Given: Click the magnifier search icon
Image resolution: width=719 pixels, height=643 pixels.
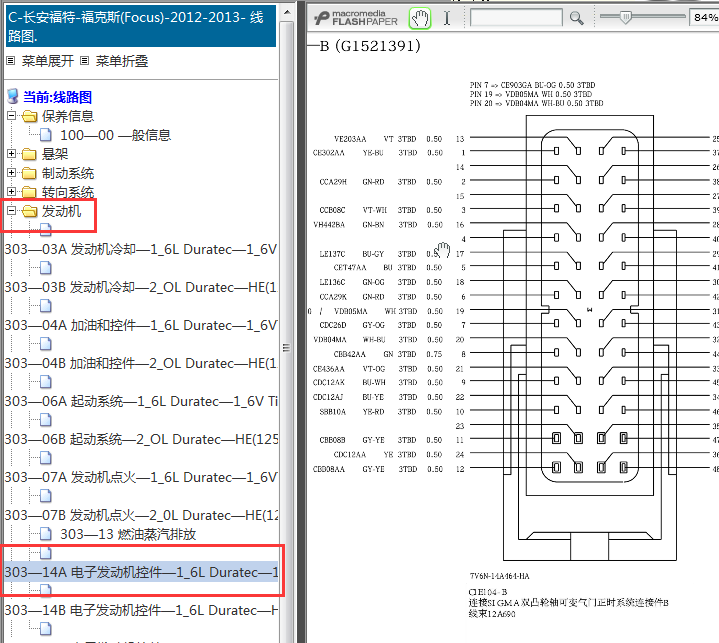Looking at the screenshot, I should pos(576,18).
